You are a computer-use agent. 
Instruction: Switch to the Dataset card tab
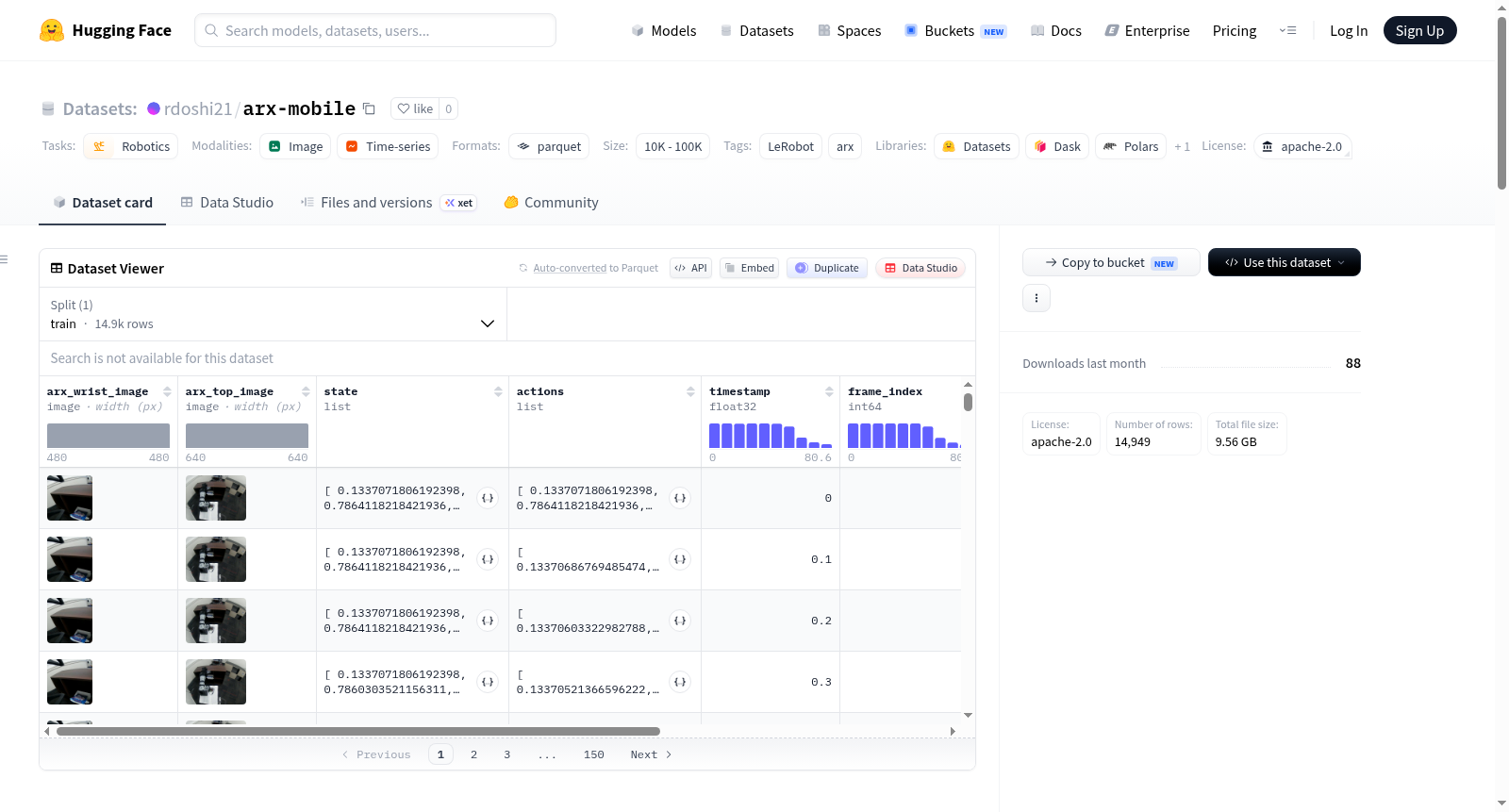click(x=102, y=203)
